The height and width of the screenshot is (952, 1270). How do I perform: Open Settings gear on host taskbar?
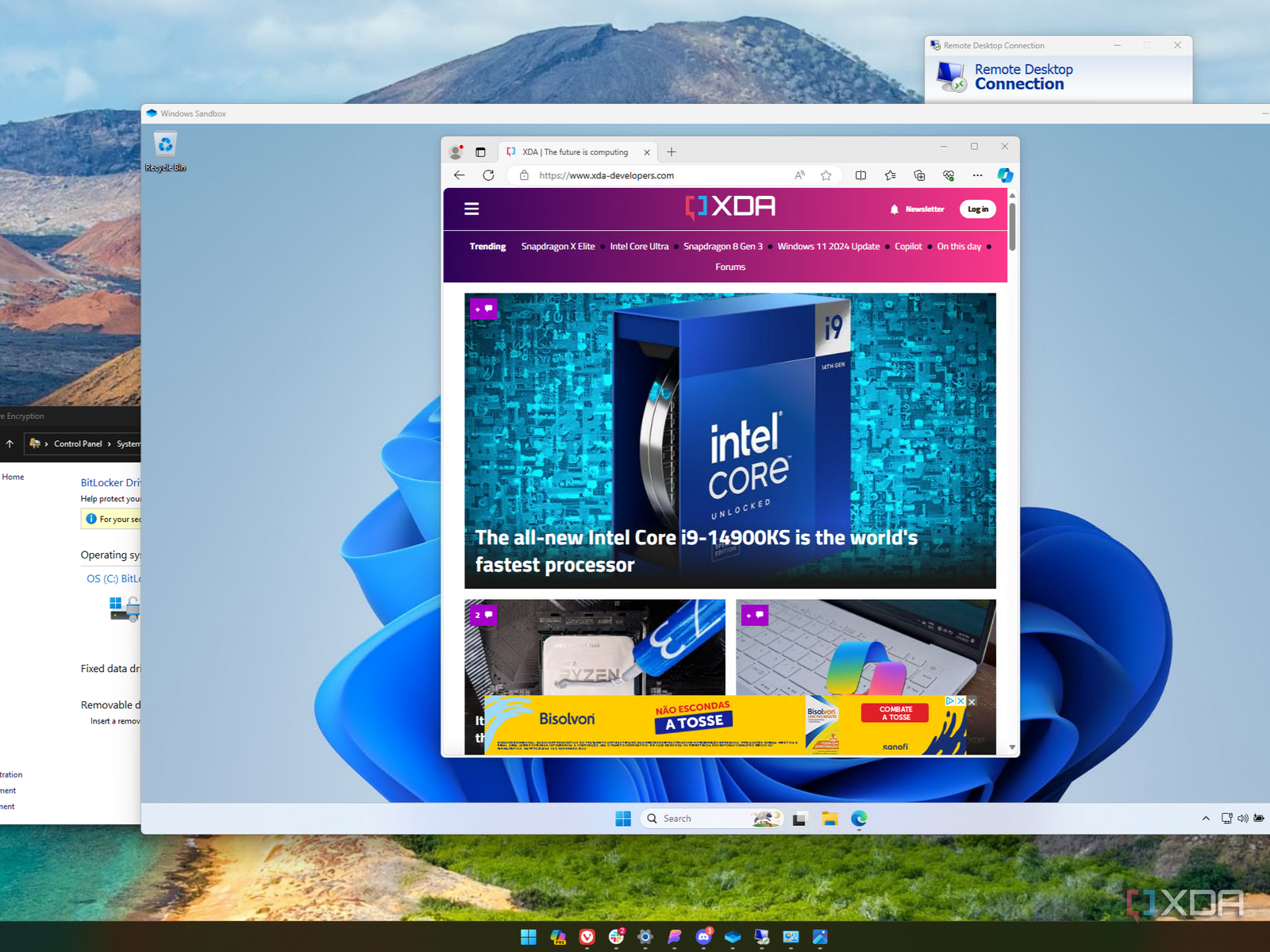(645, 937)
